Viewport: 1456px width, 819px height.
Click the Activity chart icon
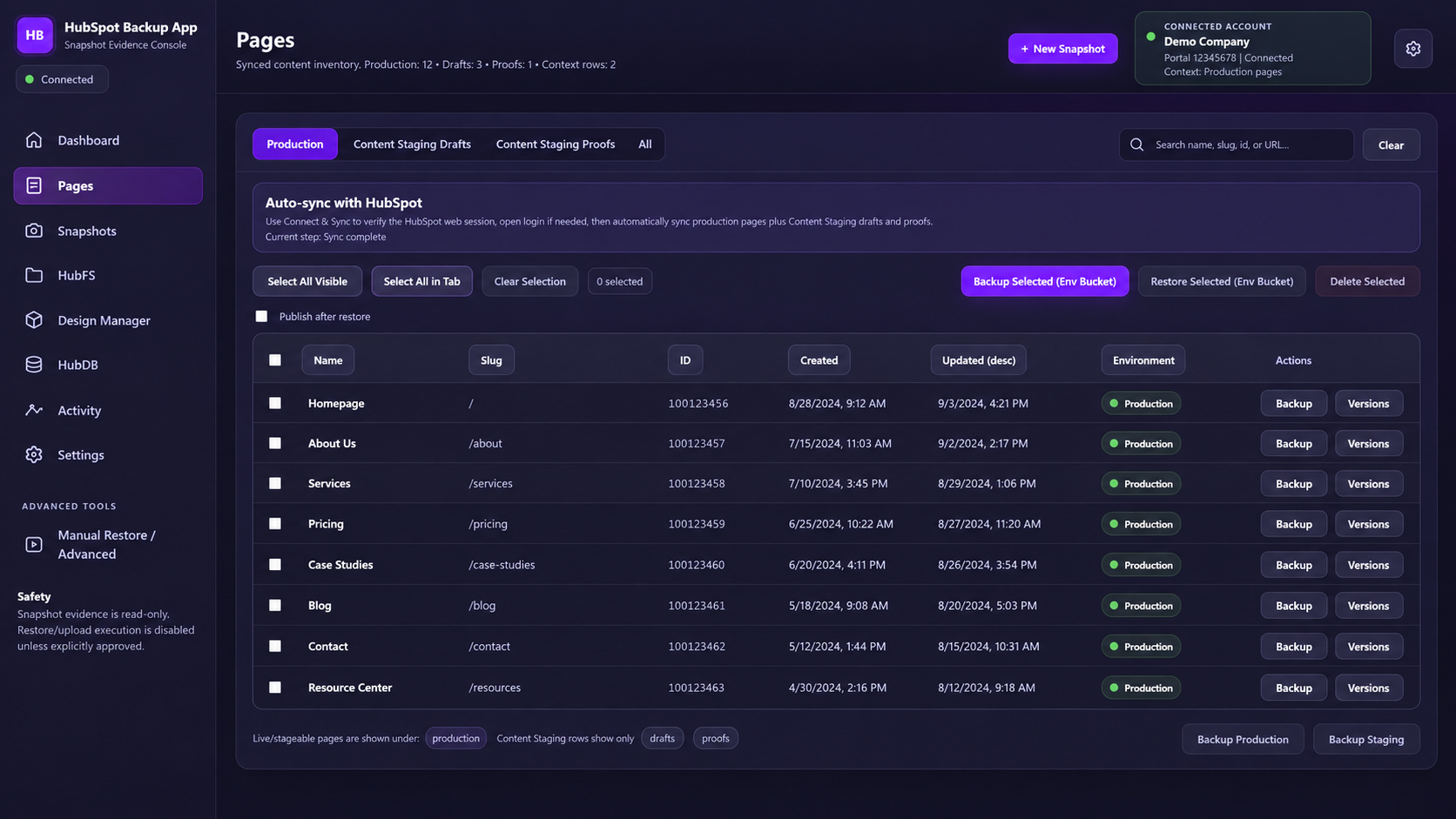[34, 410]
